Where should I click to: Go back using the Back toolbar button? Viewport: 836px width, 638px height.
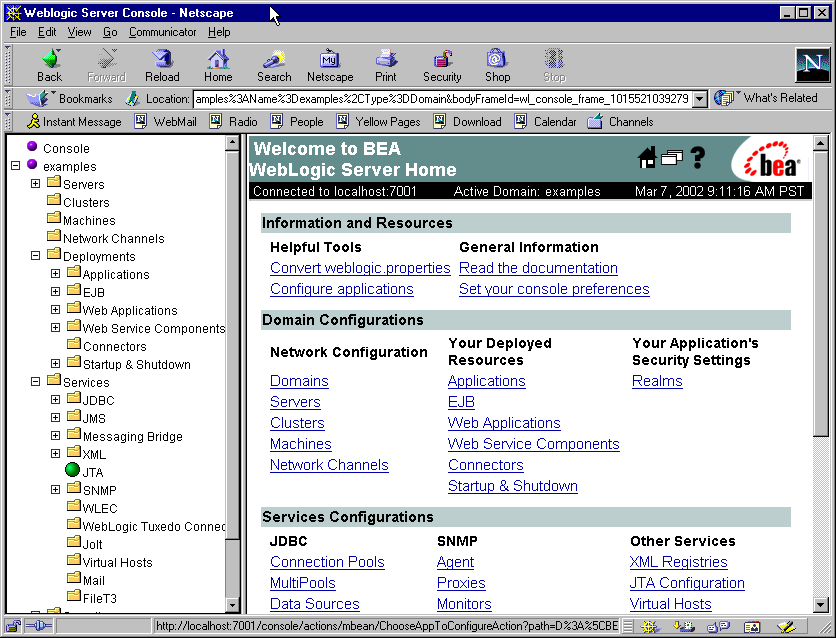(x=50, y=66)
